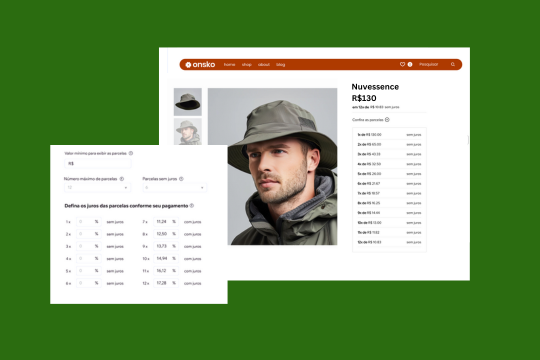Click the 6x interest percentage field
The width and height of the screenshot is (540, 360).
89,283
